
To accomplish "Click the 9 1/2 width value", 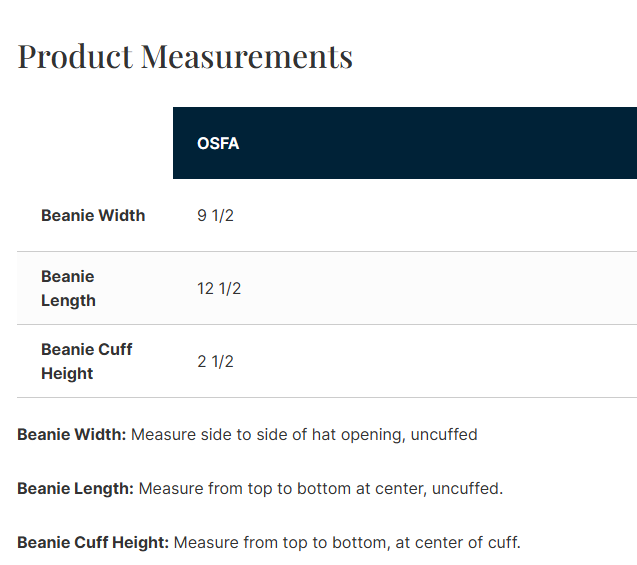I will click(215, 215).
